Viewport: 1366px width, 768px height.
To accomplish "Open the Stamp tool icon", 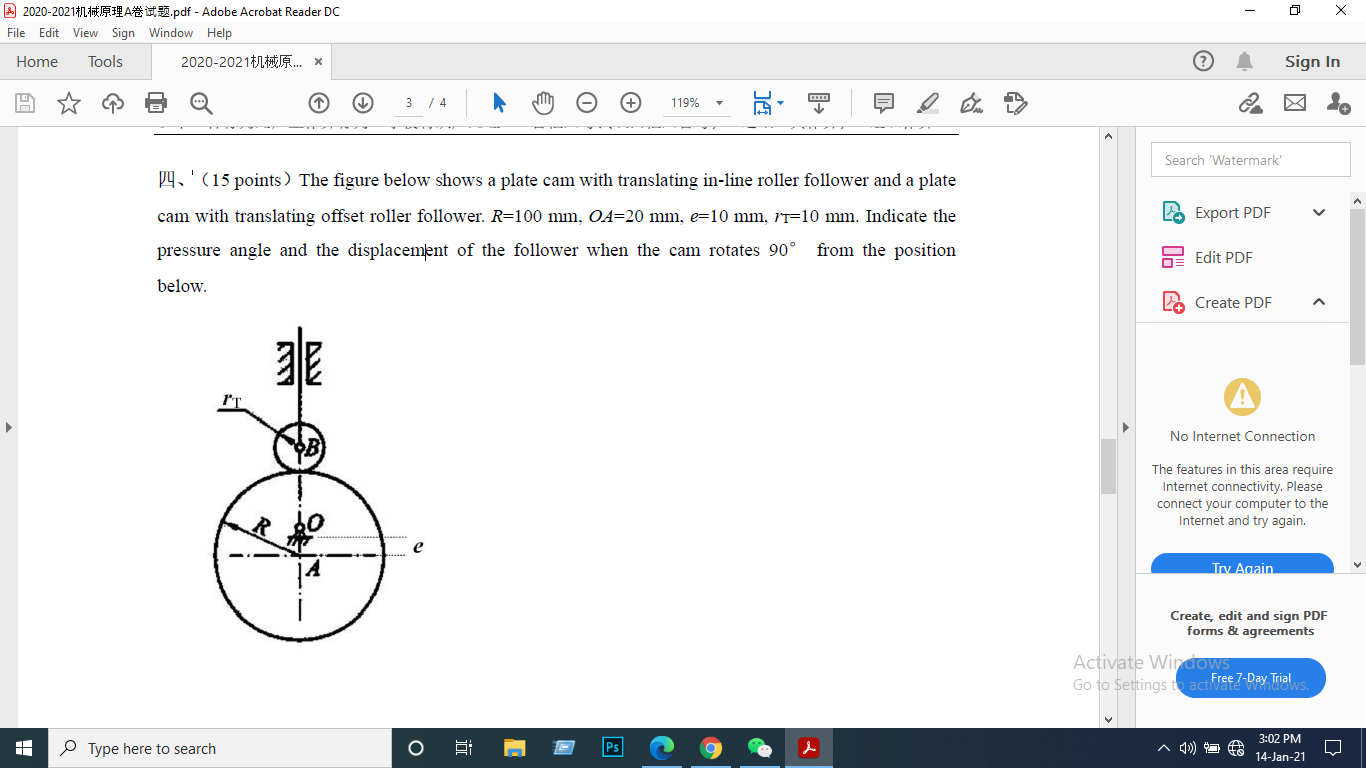I will [x=1016, y=103].
